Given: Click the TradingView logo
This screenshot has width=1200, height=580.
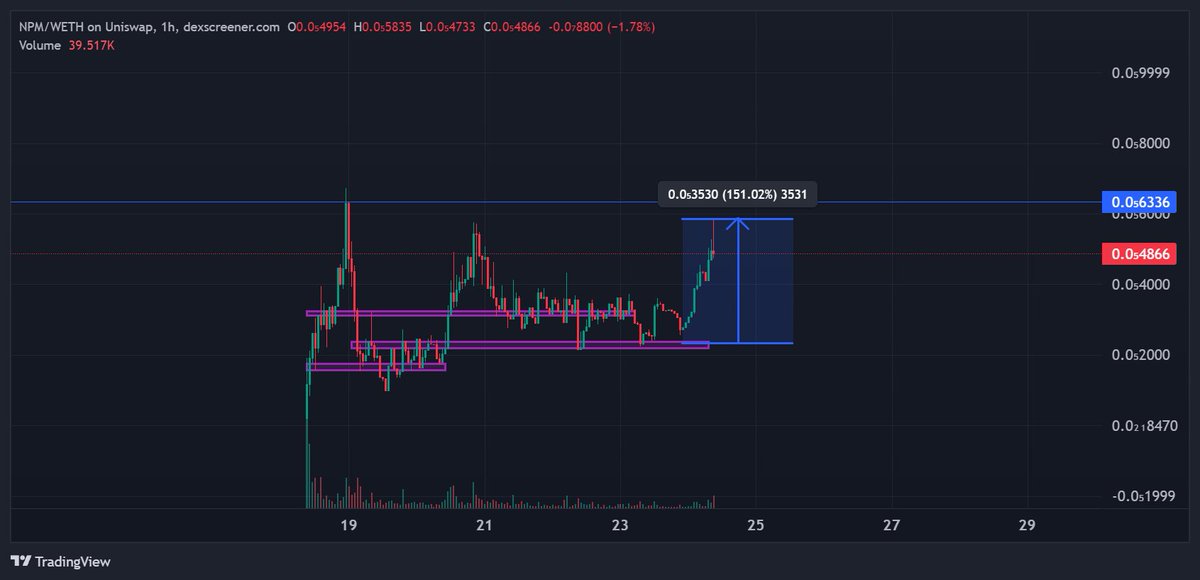Looking at the screenshot, I should pos(60,562).
